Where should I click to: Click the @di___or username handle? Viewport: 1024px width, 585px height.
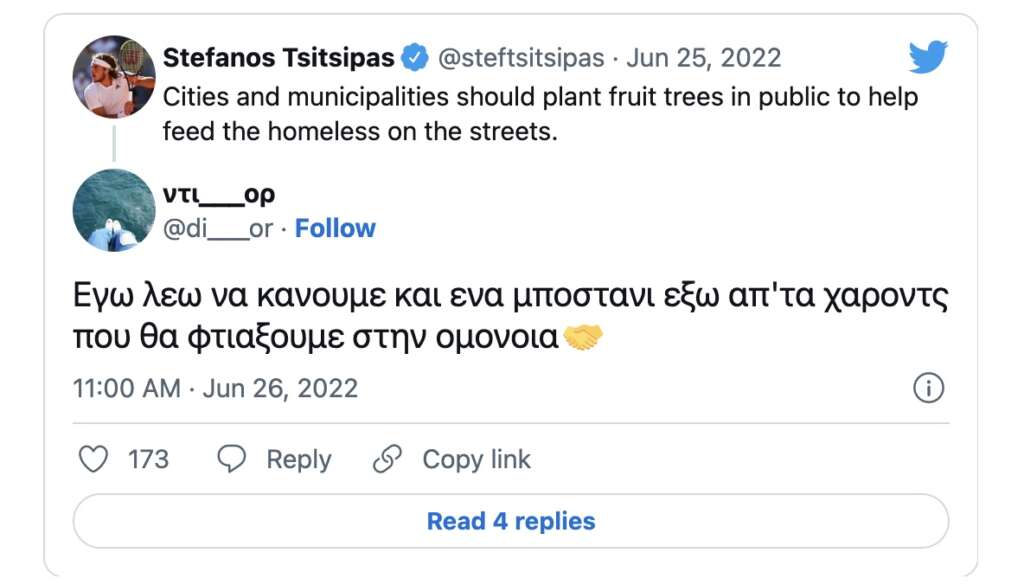(x=218, y=228)
